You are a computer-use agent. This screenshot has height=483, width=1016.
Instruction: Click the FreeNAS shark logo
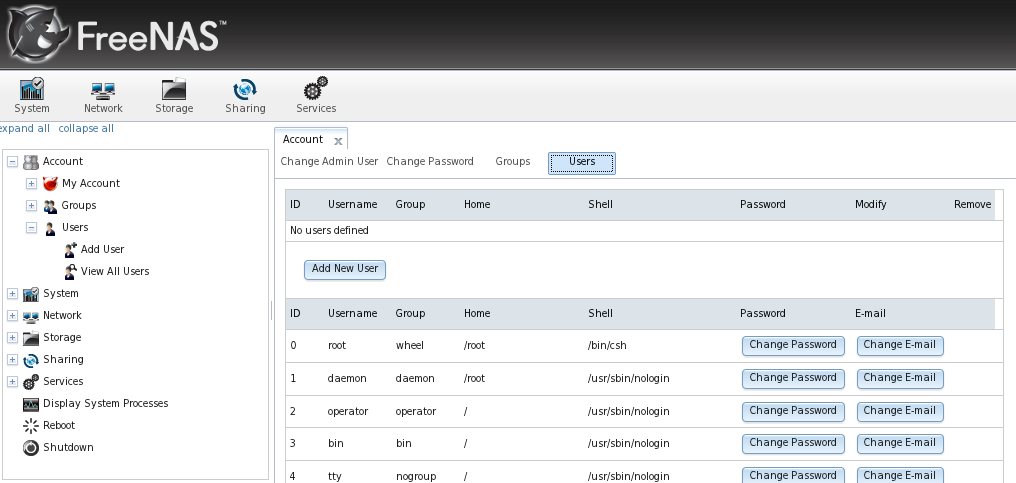36,34
